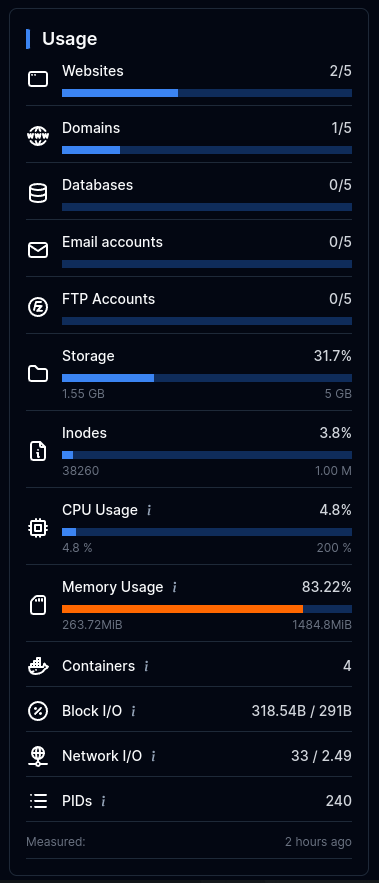Open the info tooltip beside CPU Usage
Image resolution: width=379 pixels, height=883 pixels.
[149, 510]
